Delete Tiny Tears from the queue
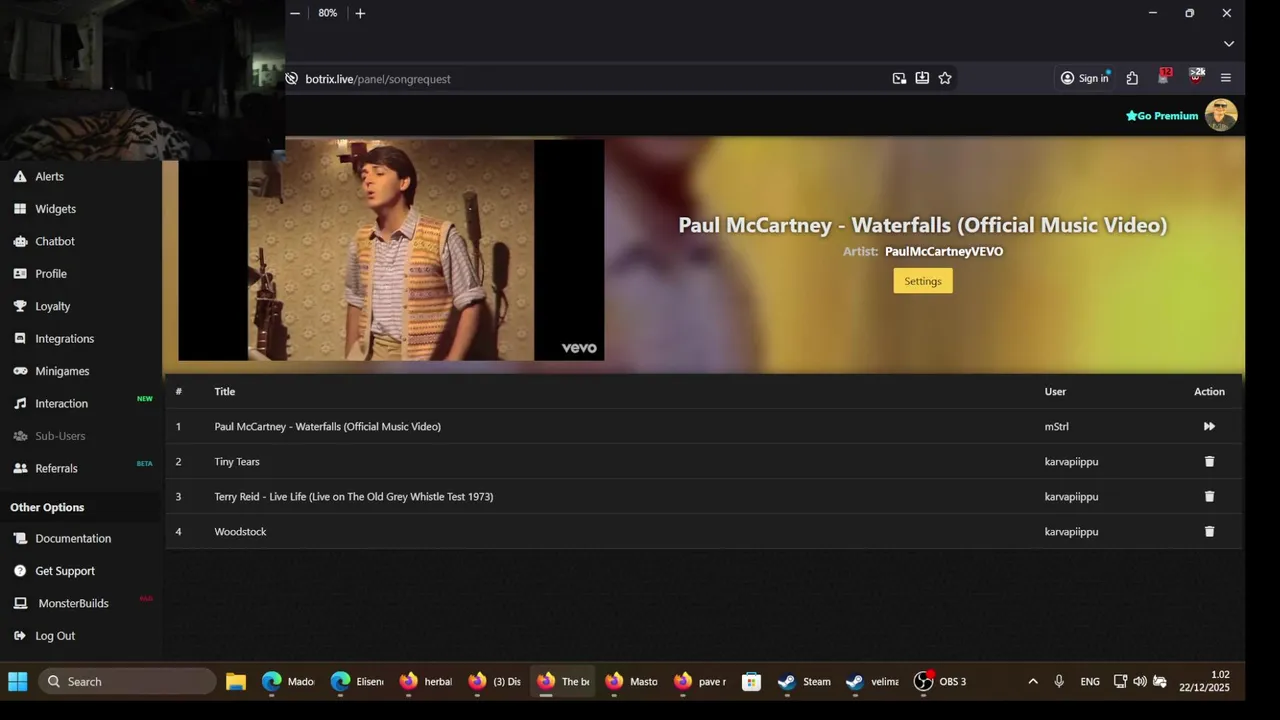 1209,461
